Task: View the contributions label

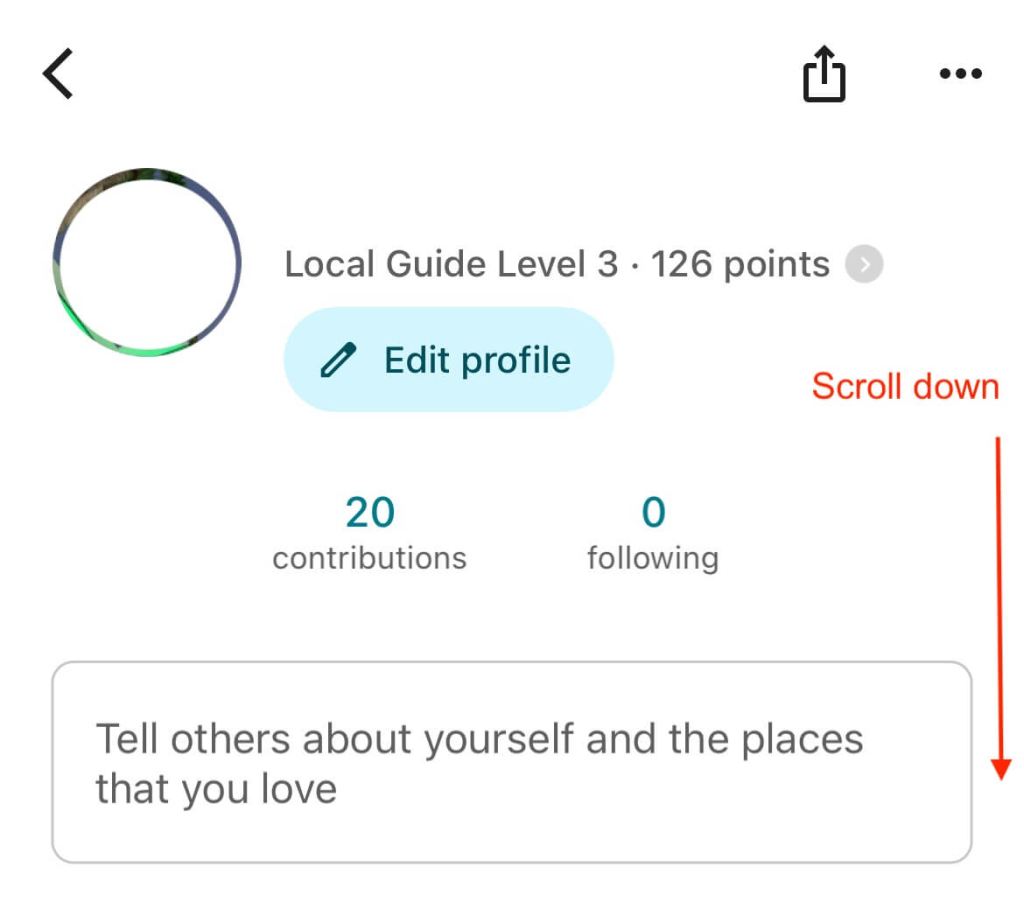Action: tap(370, 557)
